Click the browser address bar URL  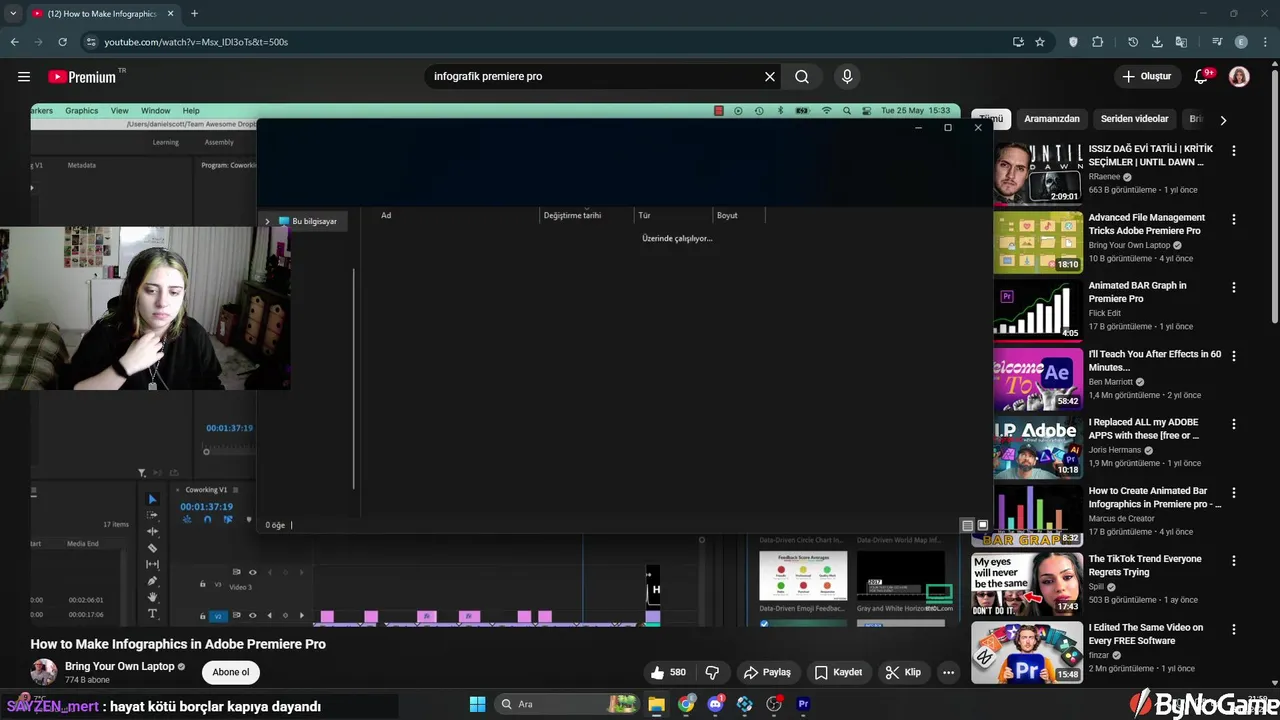(x=196, y=42)
